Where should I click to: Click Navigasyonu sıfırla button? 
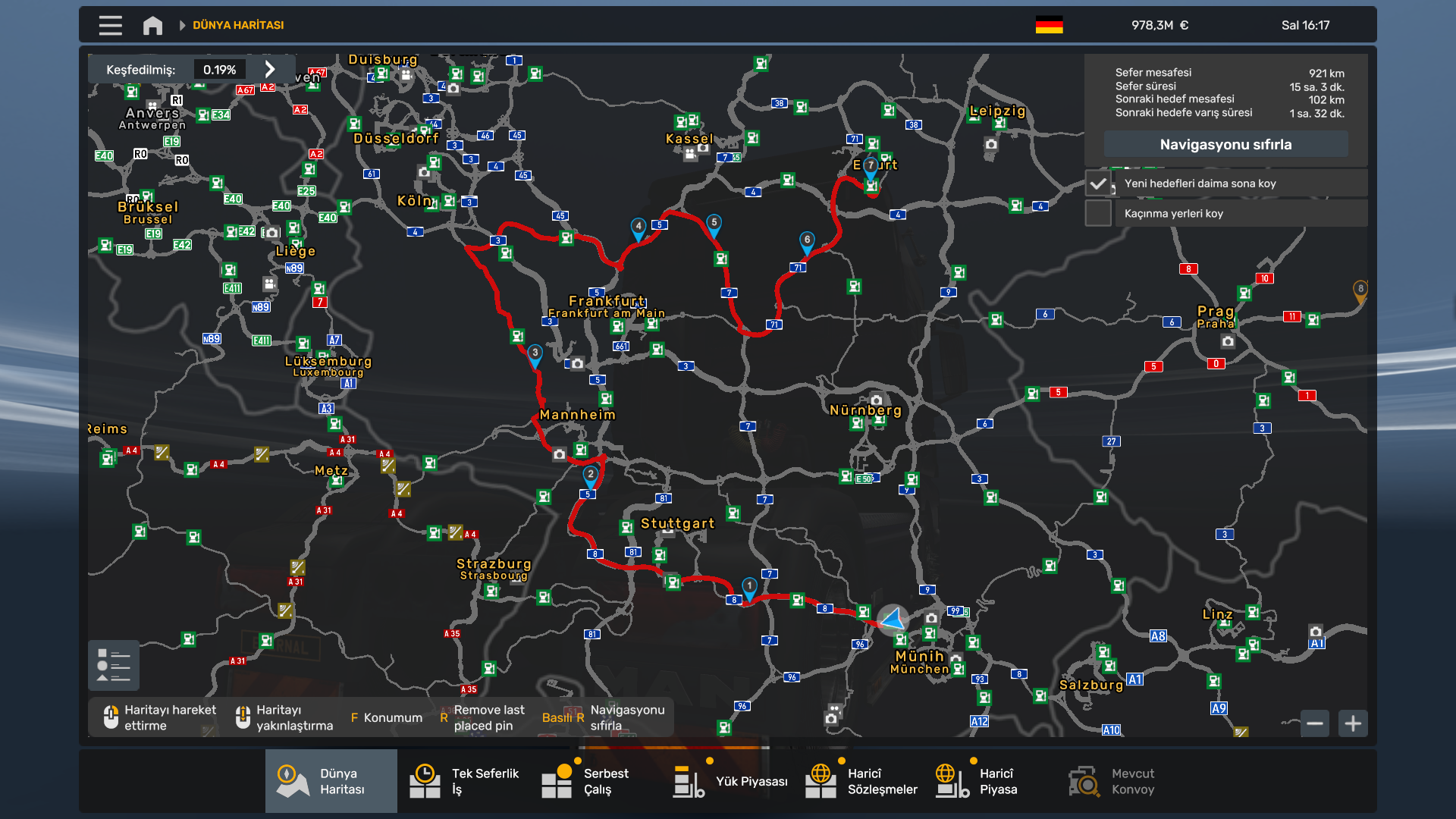(1225, 144)
